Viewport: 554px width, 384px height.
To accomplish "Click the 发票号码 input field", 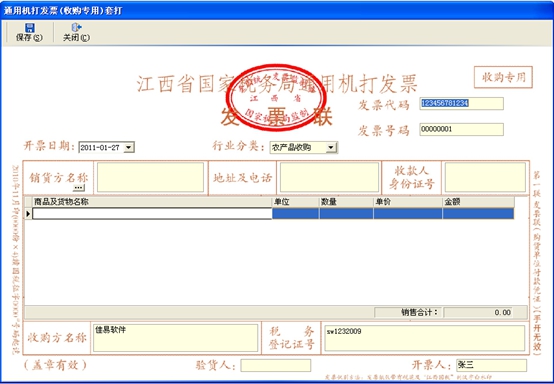I will (x=461, y=129).
